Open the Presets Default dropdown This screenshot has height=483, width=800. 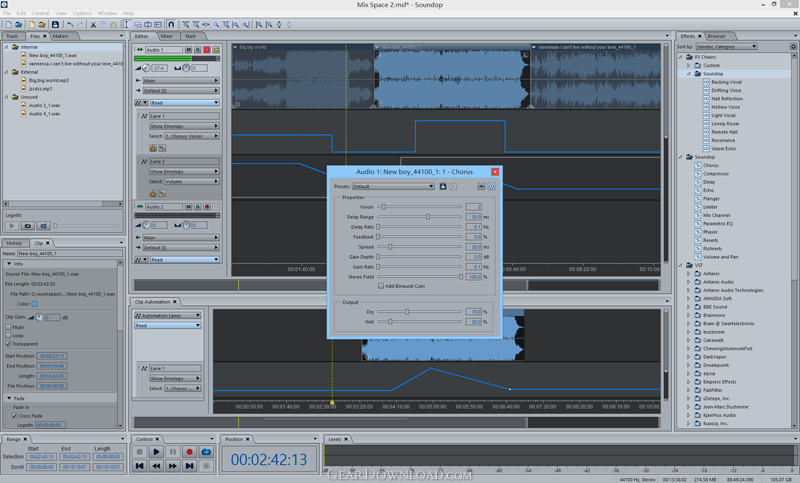tap(393, 186)
